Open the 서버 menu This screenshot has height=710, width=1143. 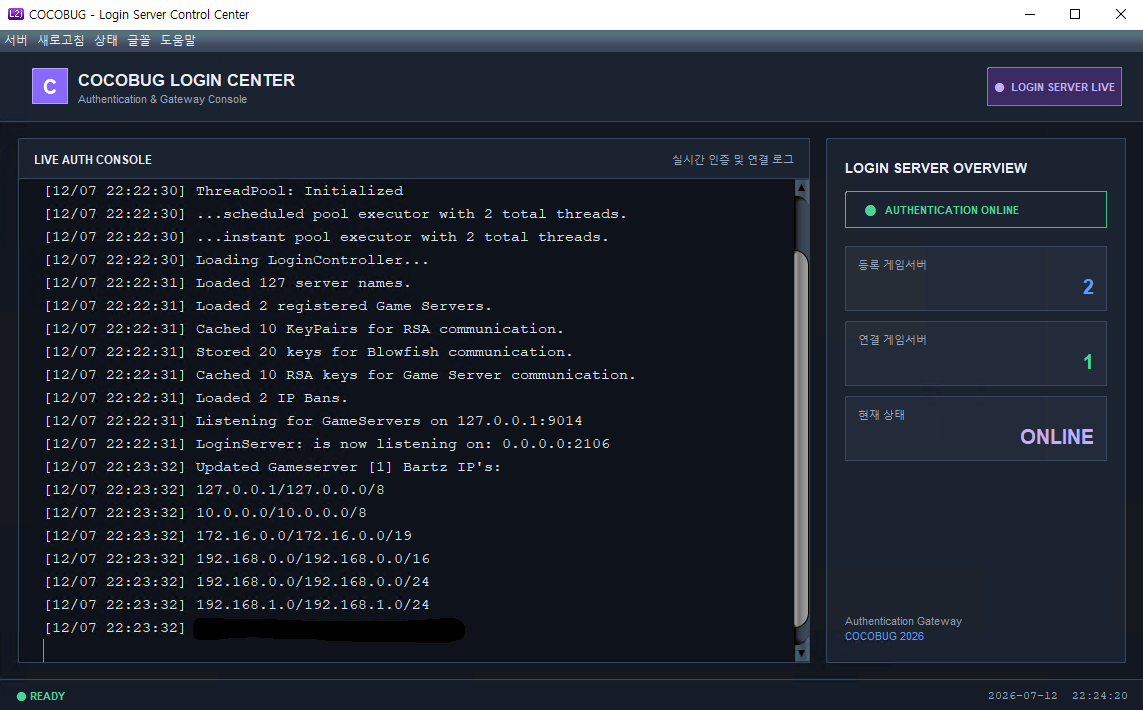point(16,40)
